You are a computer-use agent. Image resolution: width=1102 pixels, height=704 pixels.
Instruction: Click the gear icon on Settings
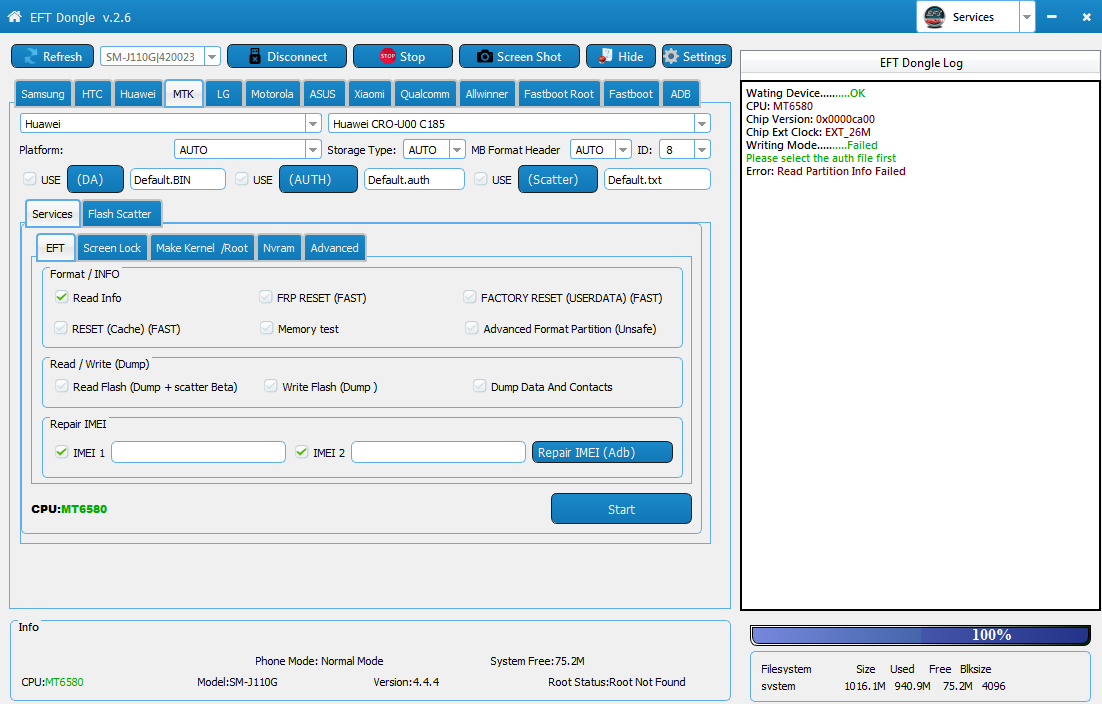click(x=671, y=56)
